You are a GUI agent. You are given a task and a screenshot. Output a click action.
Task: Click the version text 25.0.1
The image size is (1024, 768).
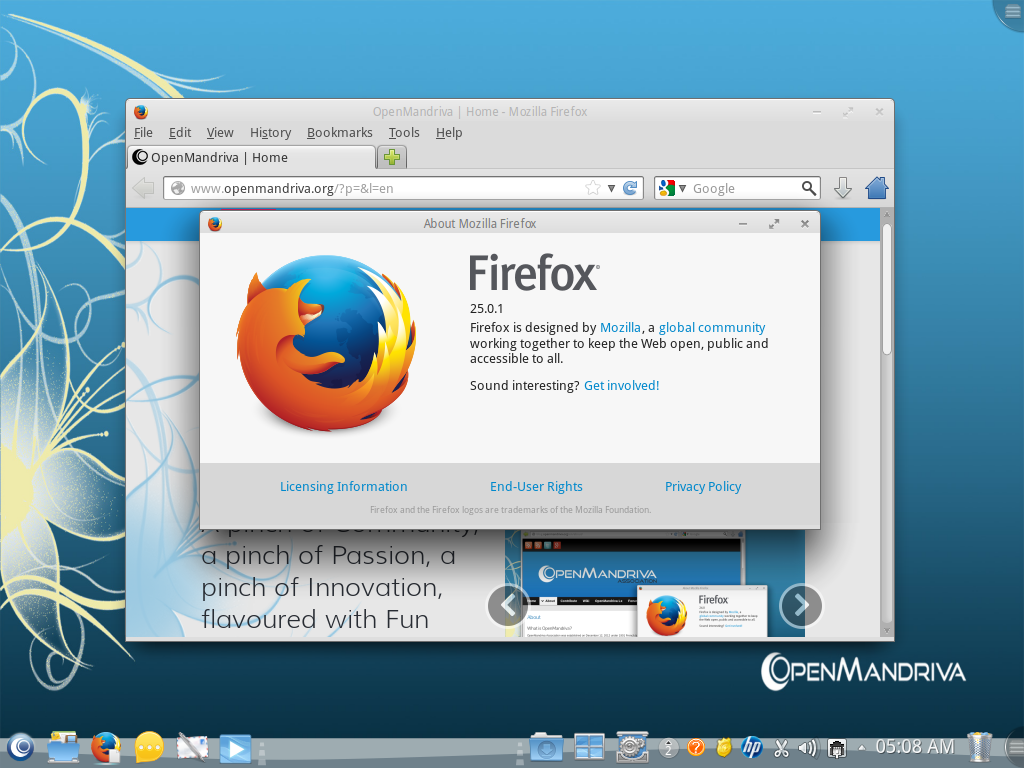point(487,308)
